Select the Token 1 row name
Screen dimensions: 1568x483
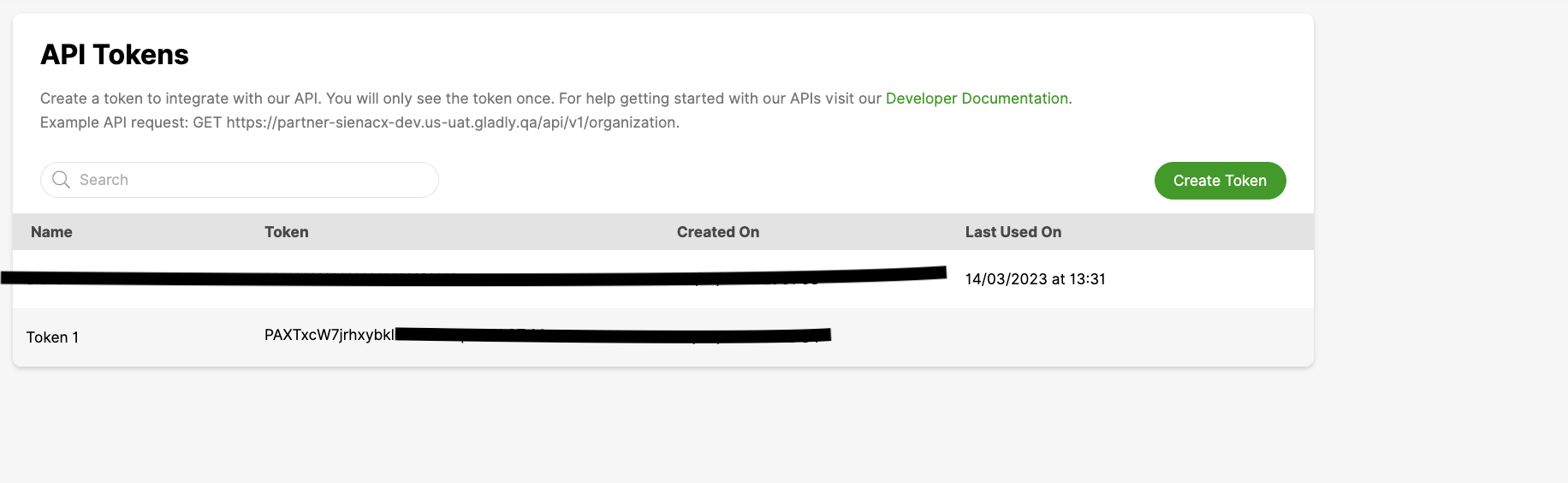pos(52,337)
